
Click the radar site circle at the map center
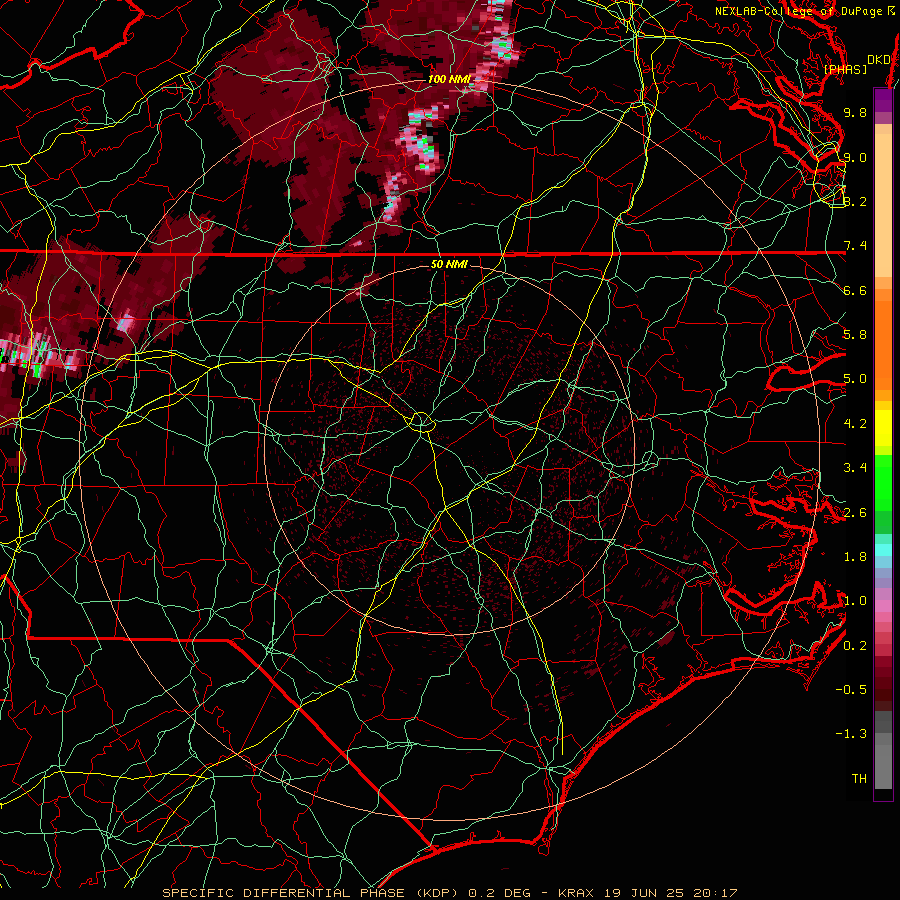[421, 422]
